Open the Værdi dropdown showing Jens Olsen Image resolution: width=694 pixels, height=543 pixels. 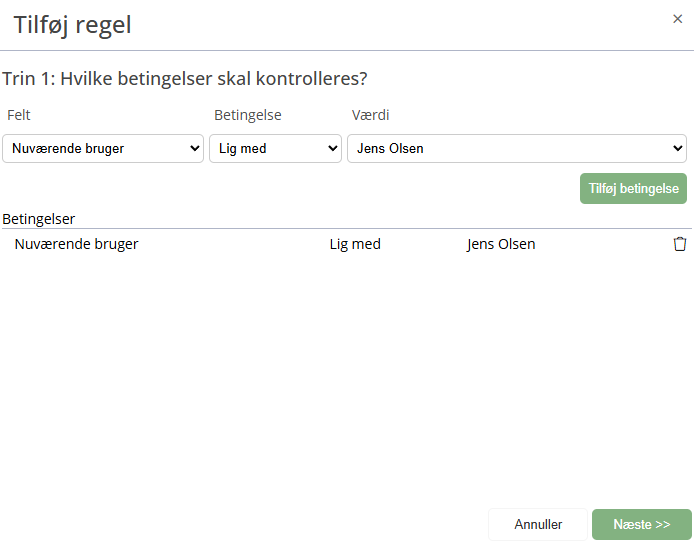pyautogui.click(x=516, y=149)
